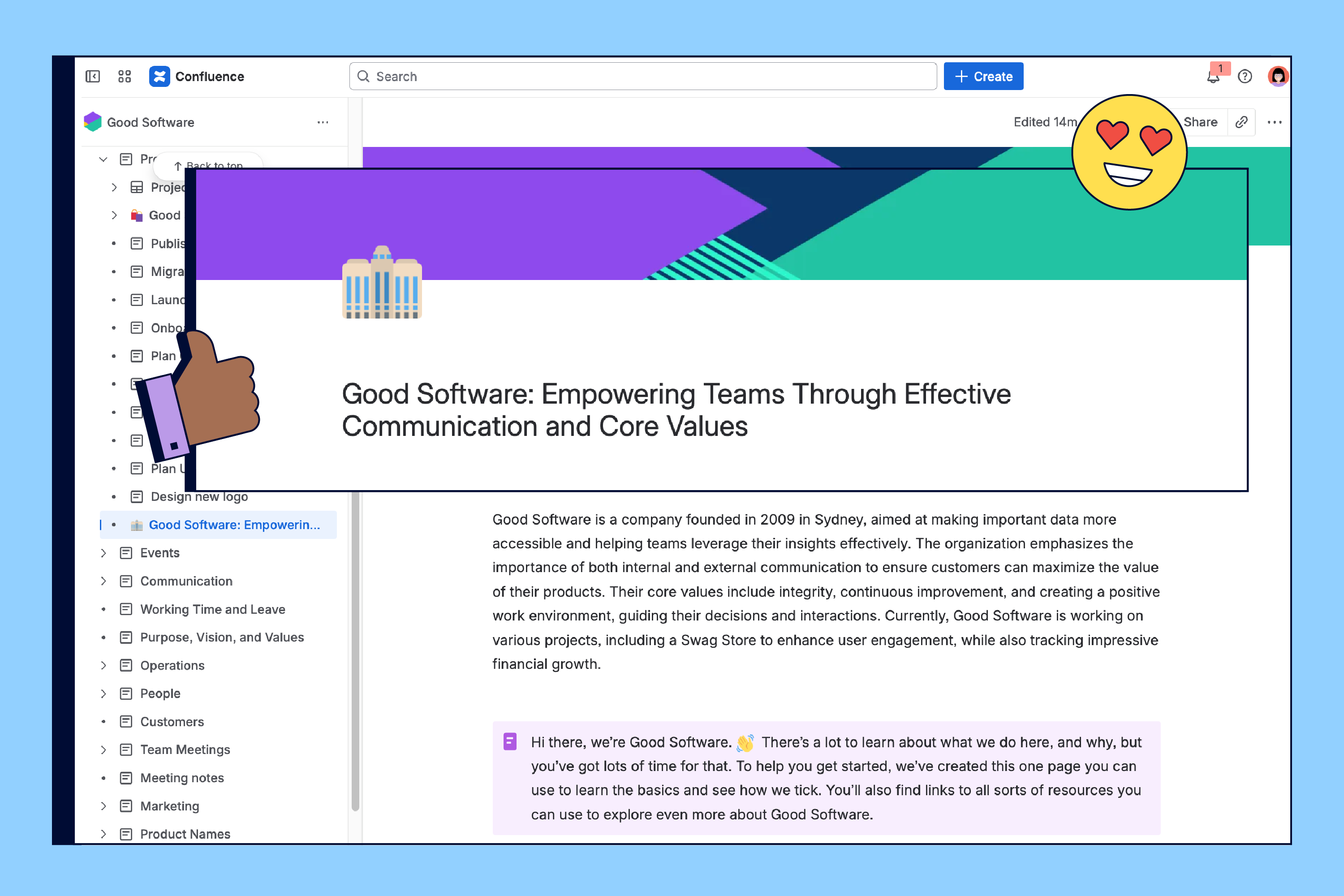Open the Meeting notes page
This screenshot has height=896, width=1344.
click(x=182, y=778)
